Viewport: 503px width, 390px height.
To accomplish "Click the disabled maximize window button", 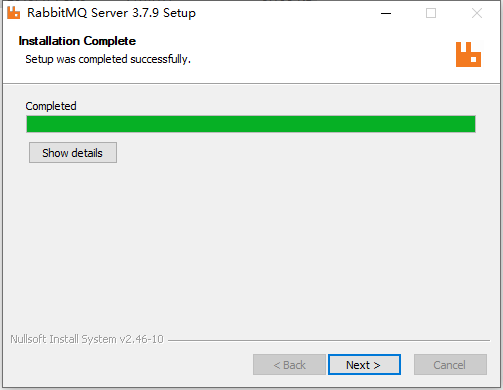I will point(431,13).
